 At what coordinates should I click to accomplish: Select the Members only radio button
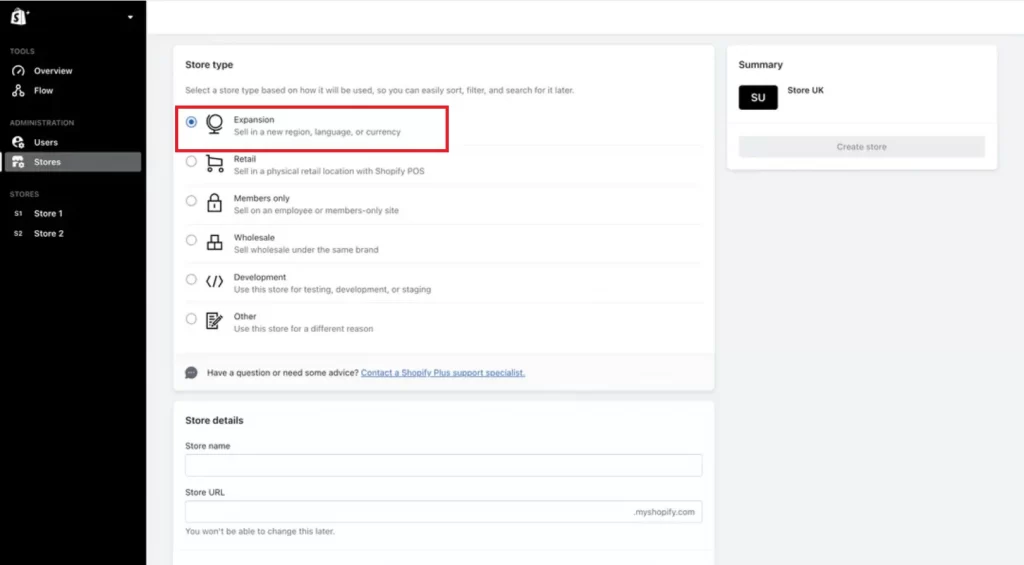point(191,201)
